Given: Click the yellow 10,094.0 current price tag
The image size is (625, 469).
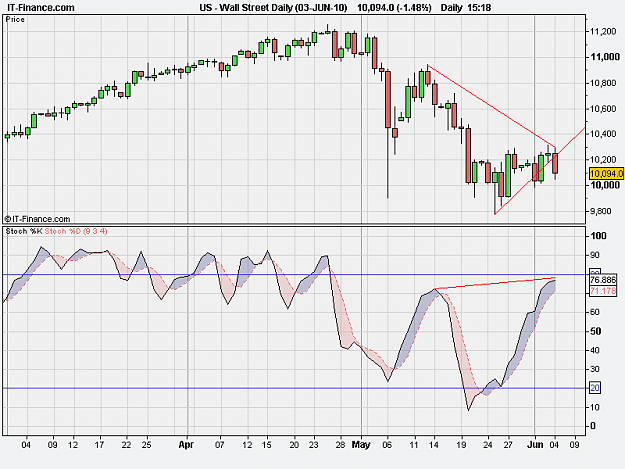Looking at the screenshot, I should pyautogui.click(x=606, y=173).
